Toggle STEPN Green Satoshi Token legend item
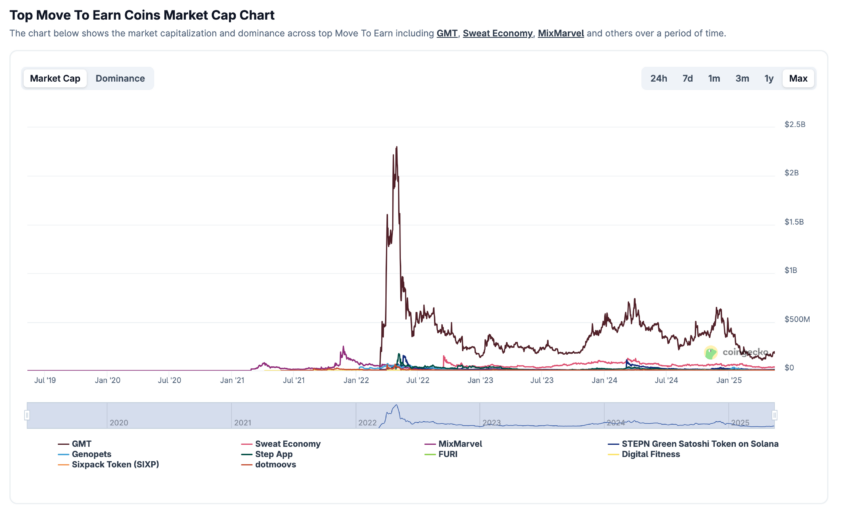 click(x=693, y=444)
